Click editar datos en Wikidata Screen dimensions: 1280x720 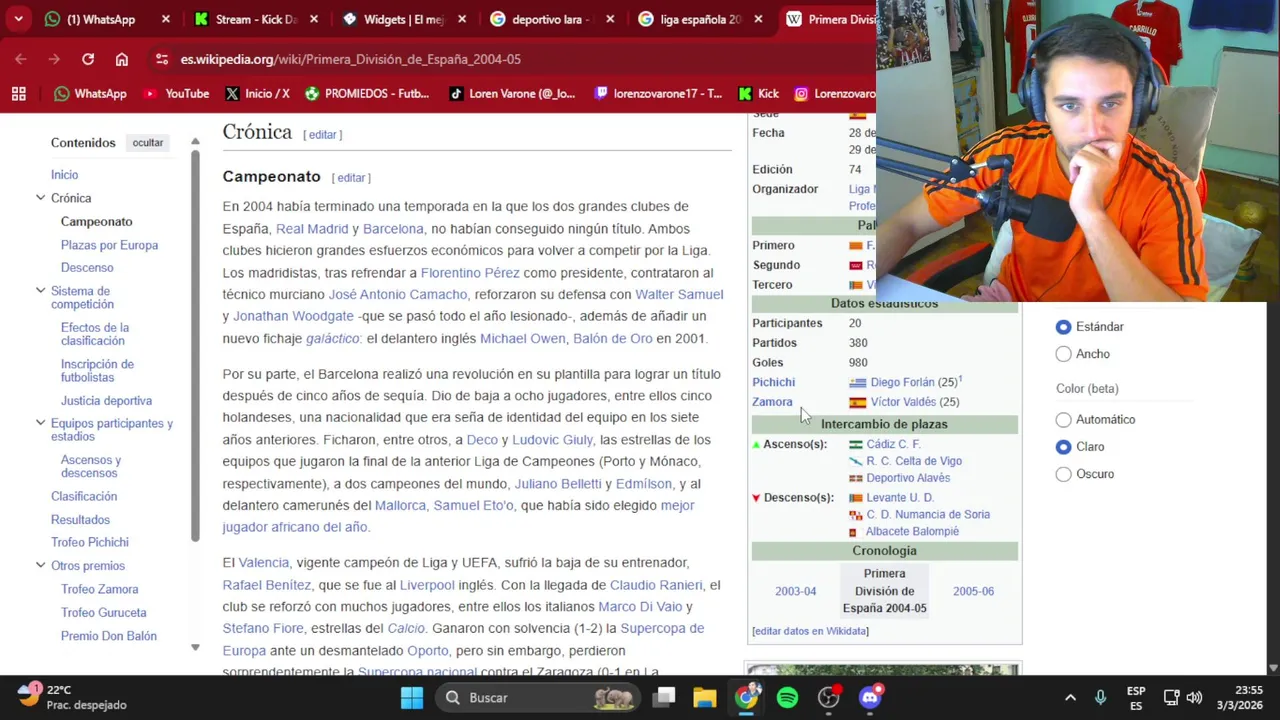pyautogui.click(x=810, y=631)
